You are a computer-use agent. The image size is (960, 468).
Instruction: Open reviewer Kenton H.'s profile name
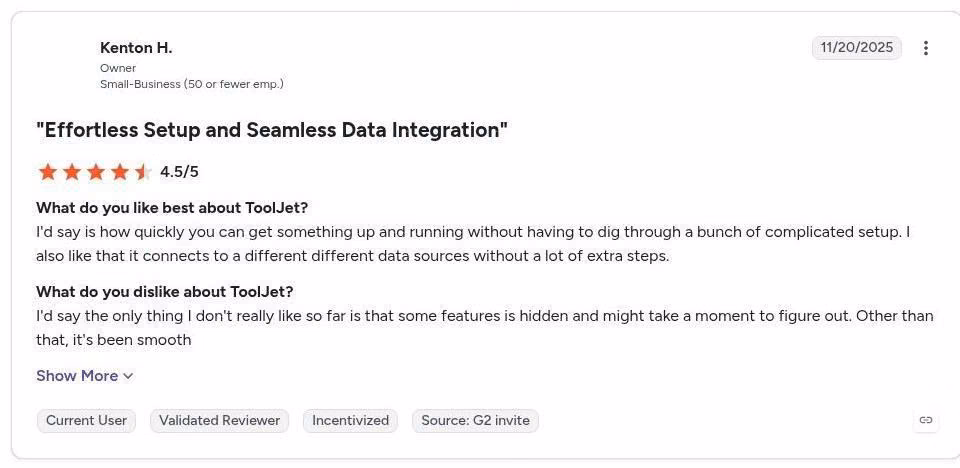[x=136, y=48]
